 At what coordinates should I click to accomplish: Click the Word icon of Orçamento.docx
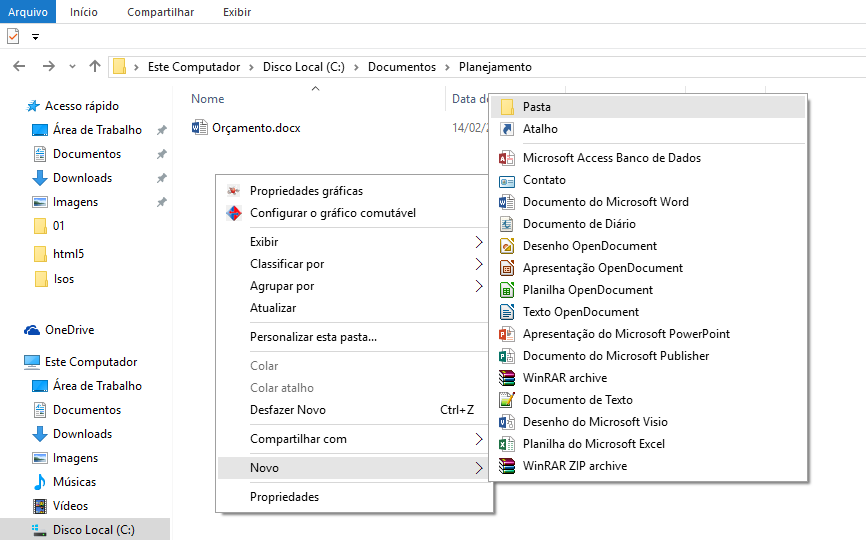click(x=199, y=128)
